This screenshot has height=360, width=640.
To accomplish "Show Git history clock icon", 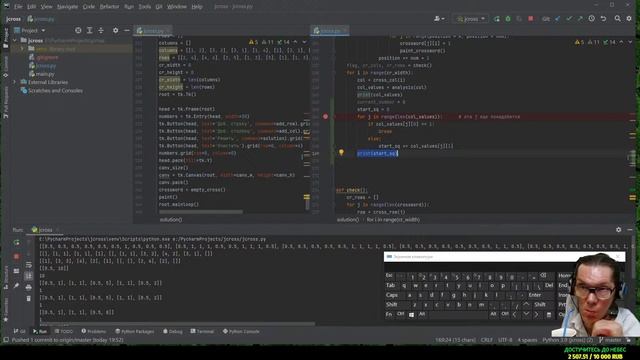I will (x=591, y=19).
